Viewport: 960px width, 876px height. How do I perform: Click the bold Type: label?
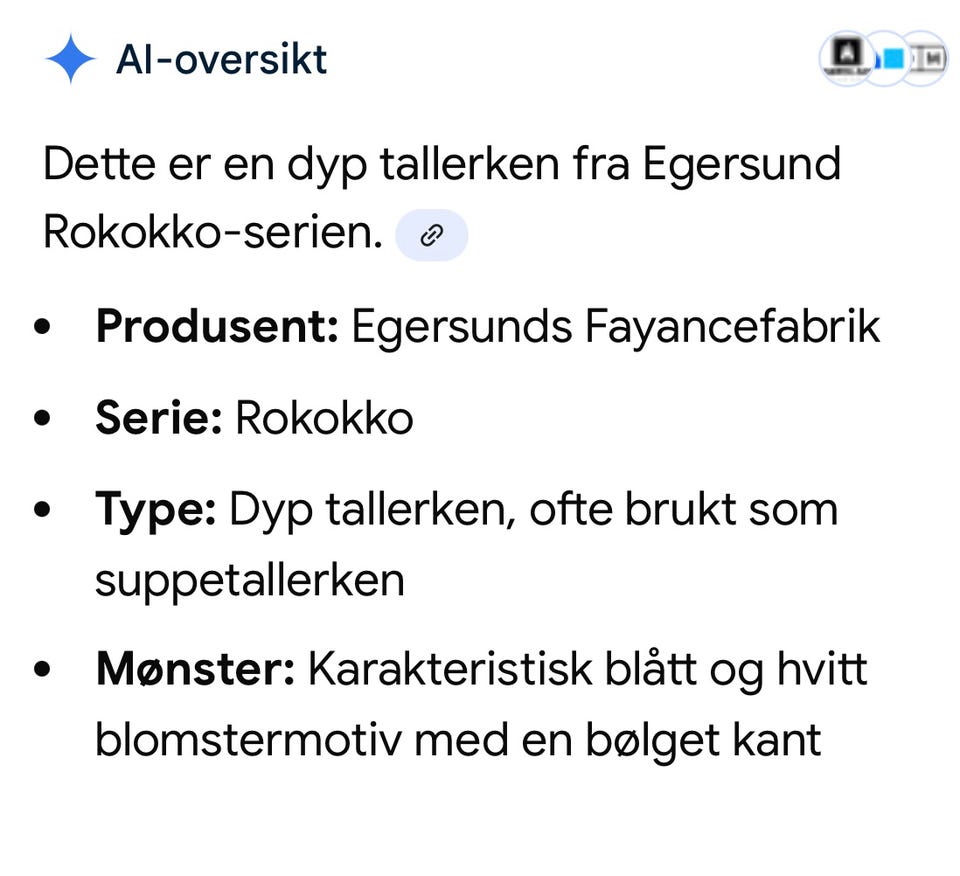click(156, 511)
